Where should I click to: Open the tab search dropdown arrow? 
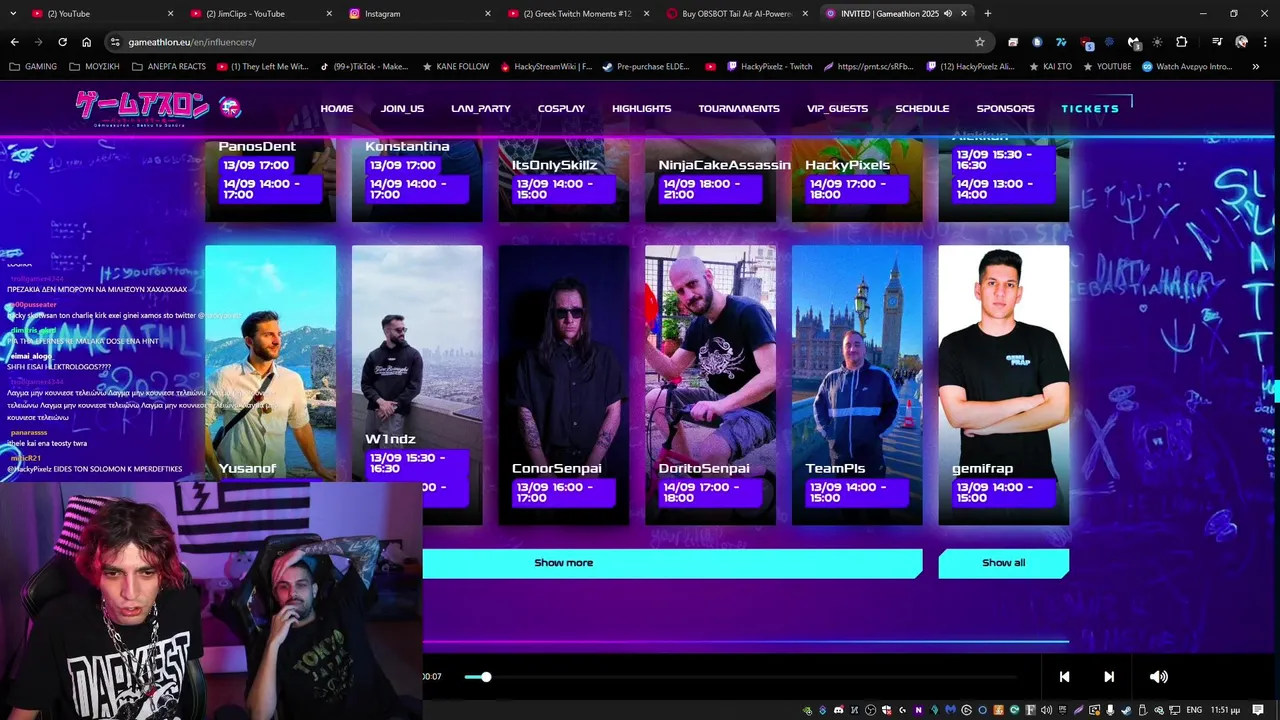(12, 13)
